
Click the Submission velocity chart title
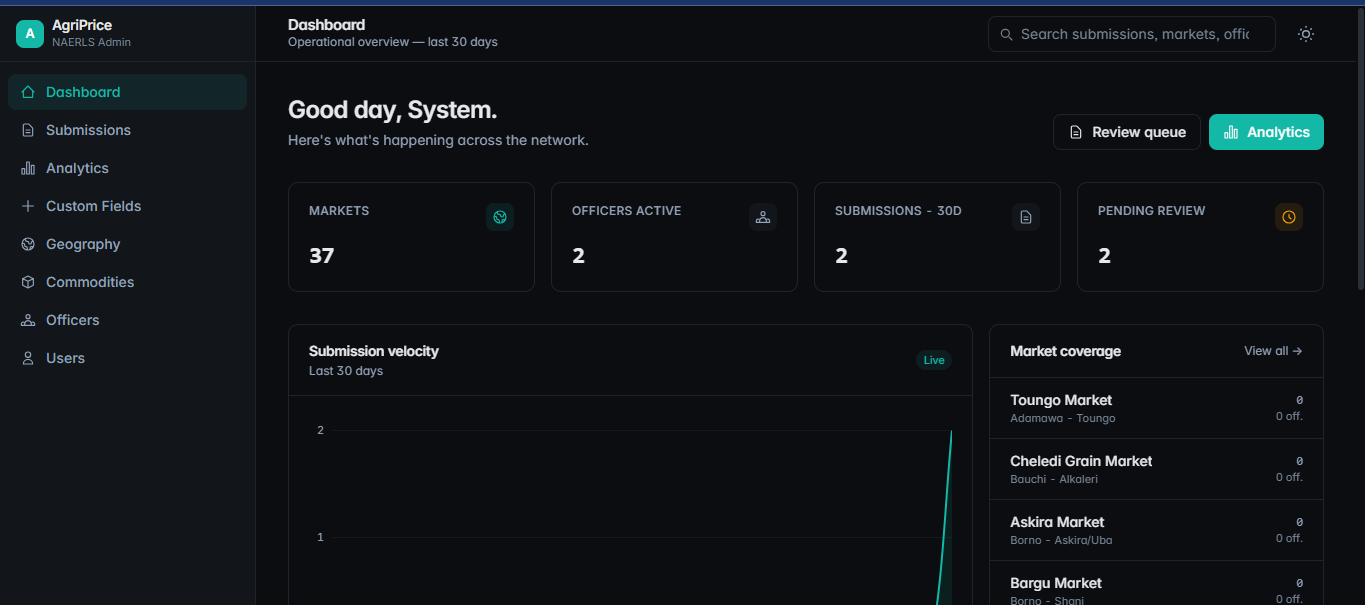374,351
